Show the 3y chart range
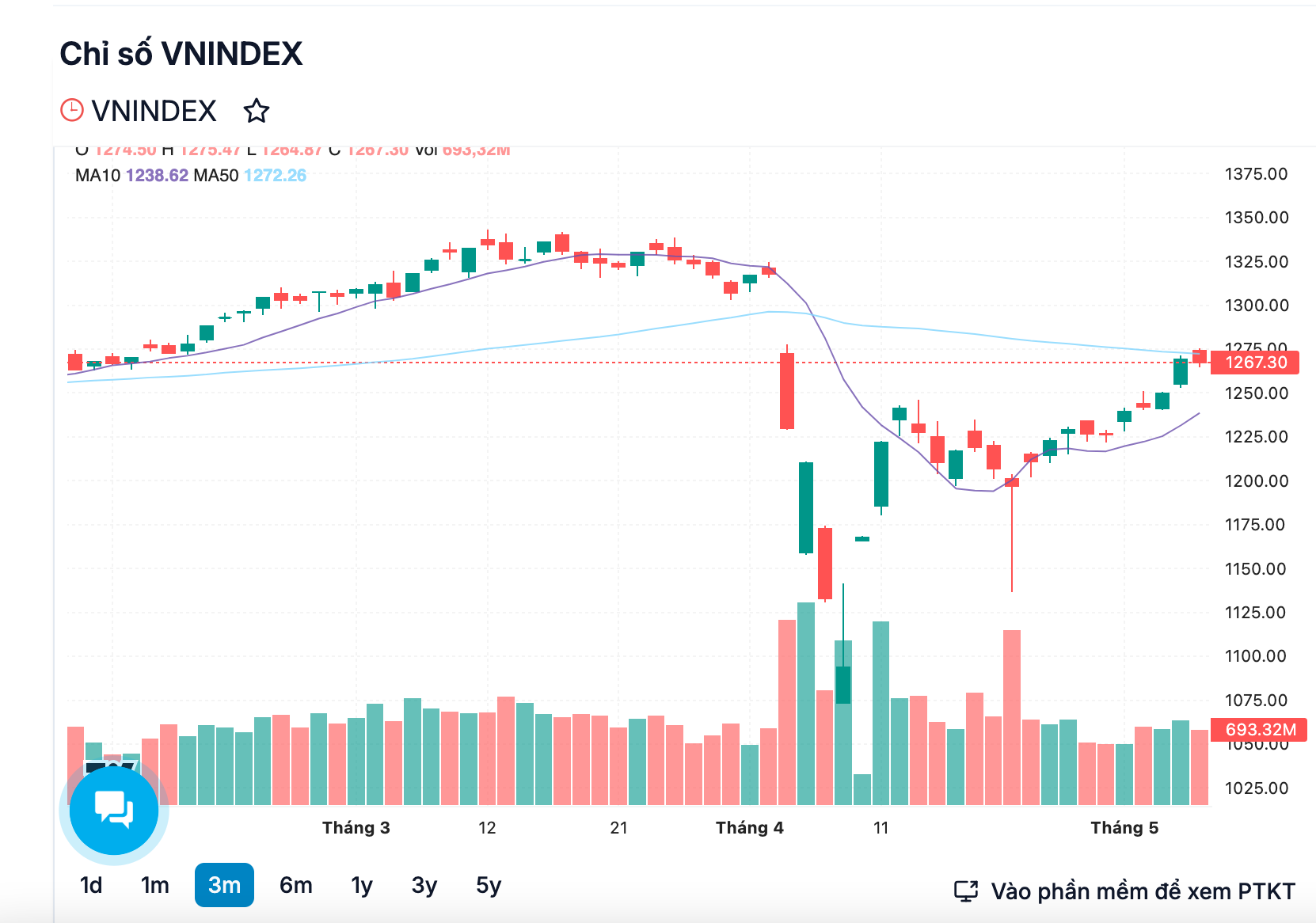The height and width of the screenshot is (923, 1316). (x=424, y=885)
